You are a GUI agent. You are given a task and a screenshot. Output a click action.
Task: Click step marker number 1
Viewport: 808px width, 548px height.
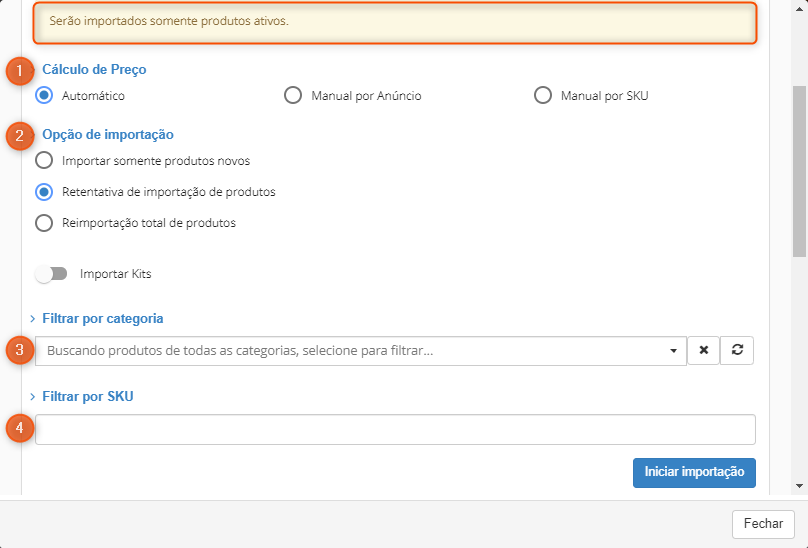click(20, 72)
